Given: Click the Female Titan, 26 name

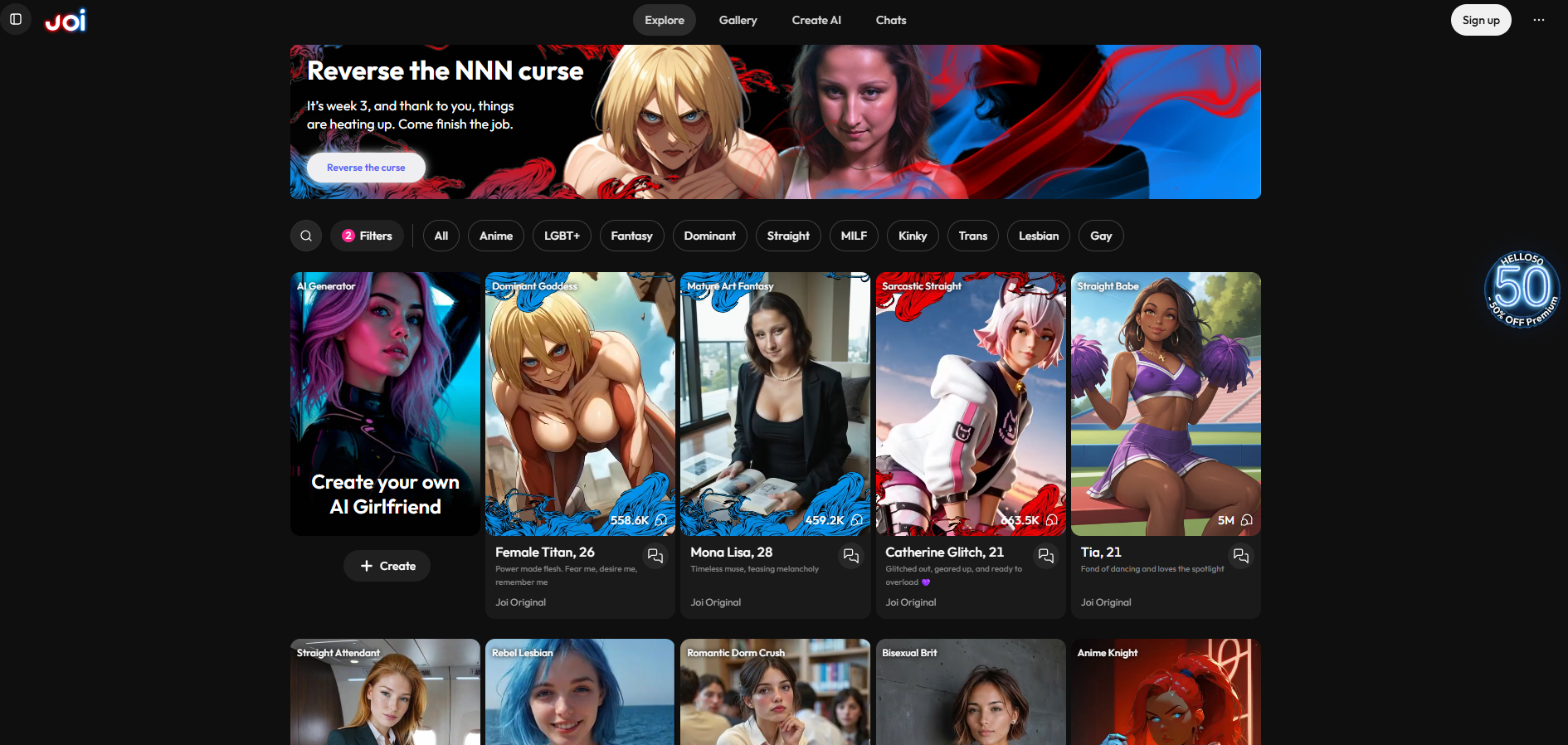Looking at the screenshot, I should point(545,552).
